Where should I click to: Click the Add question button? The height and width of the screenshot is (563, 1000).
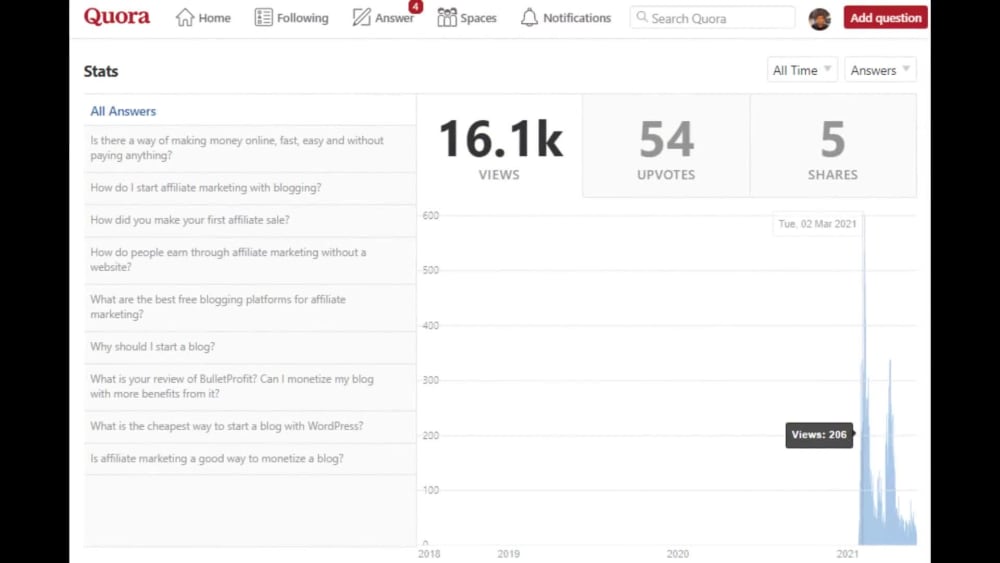pos(885,18)
